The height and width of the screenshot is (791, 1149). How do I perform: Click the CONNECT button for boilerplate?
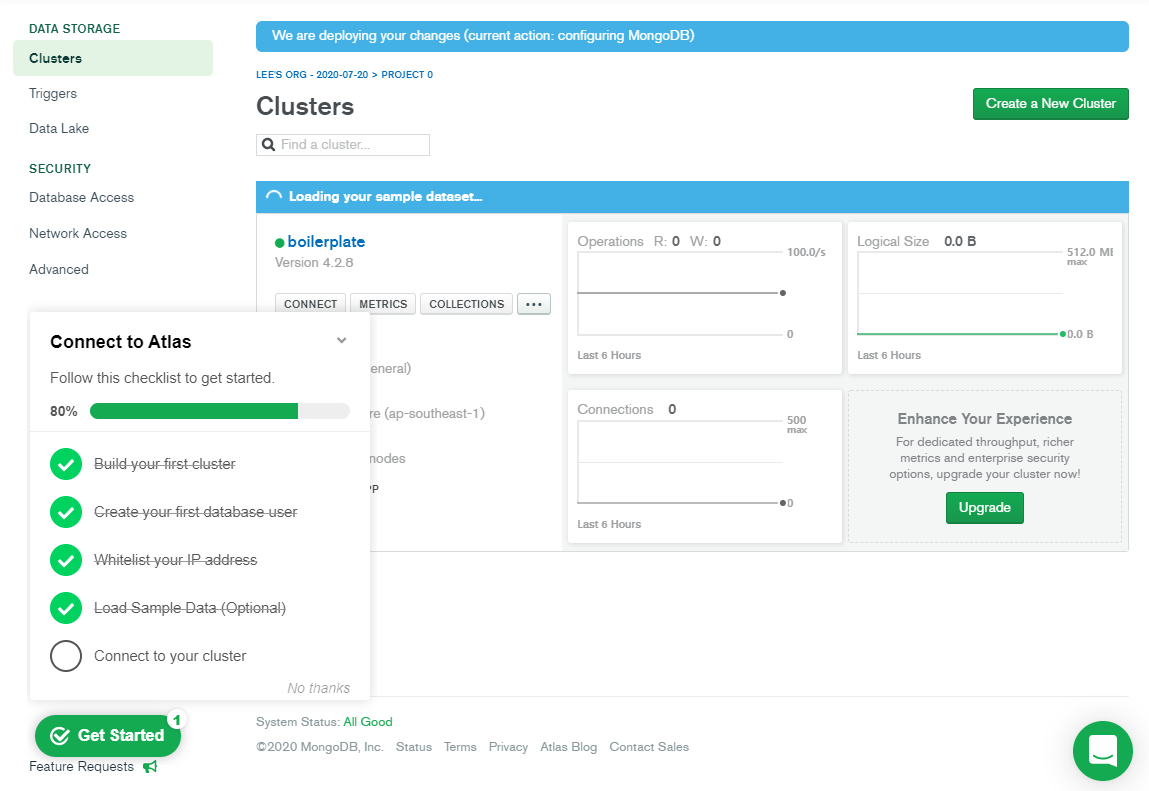(x=310, y=304)
